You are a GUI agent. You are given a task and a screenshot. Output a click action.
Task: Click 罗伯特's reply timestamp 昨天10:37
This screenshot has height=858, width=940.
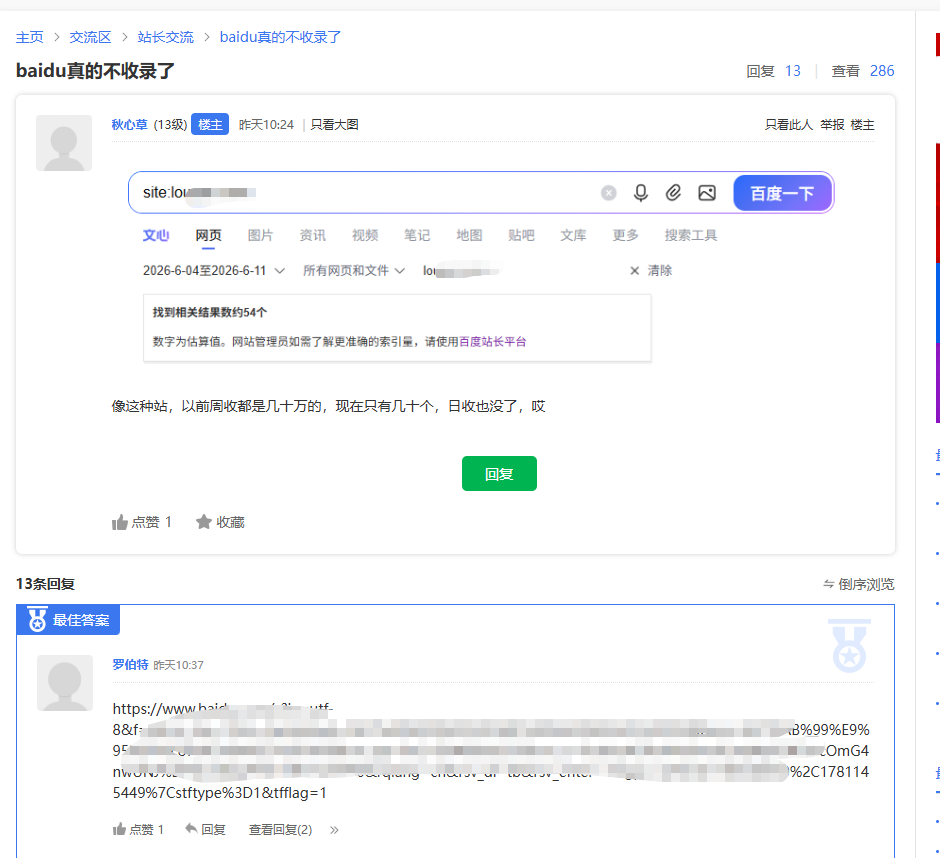pos(179,665)
